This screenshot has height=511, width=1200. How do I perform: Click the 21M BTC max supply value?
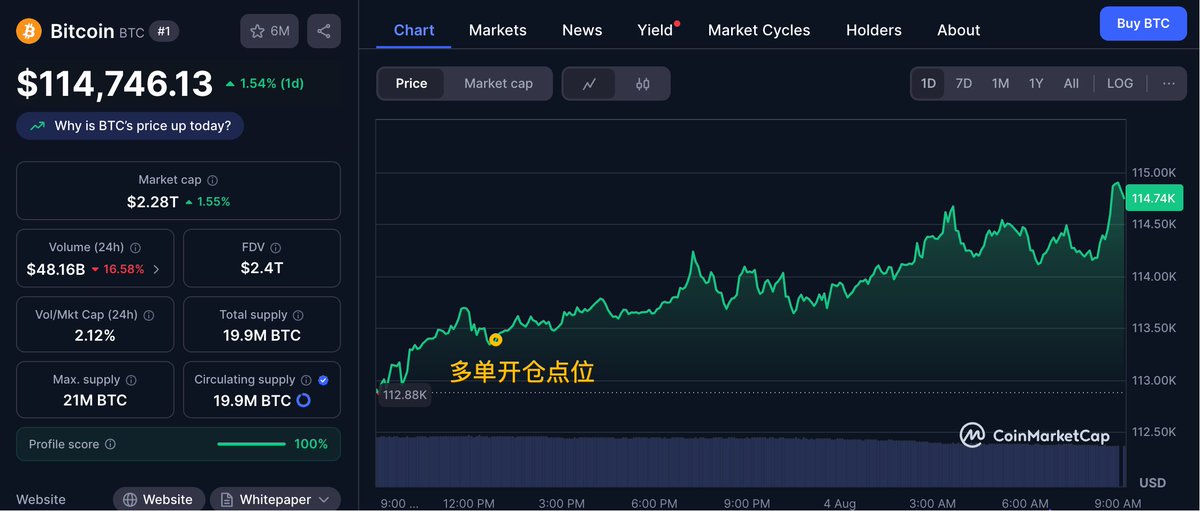pos(95,400)
